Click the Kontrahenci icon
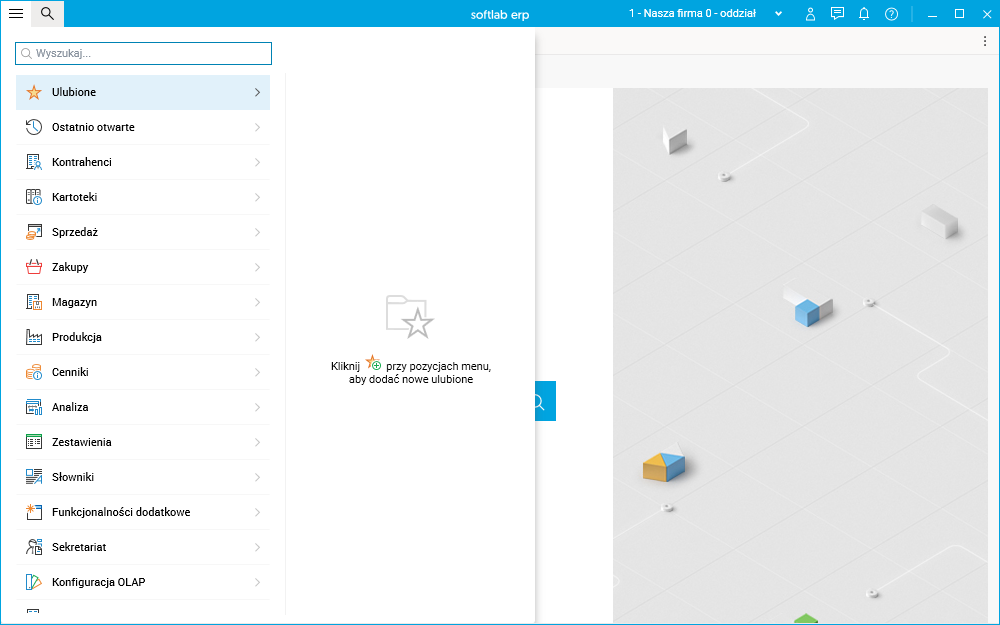1000x625 pixels. coord(34,162)
